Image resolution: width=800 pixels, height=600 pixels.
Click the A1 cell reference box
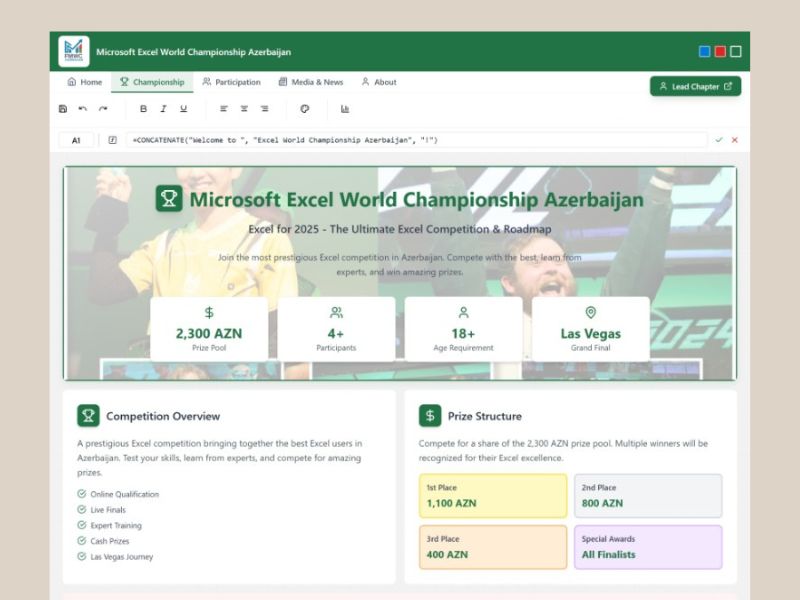point(78,140)
